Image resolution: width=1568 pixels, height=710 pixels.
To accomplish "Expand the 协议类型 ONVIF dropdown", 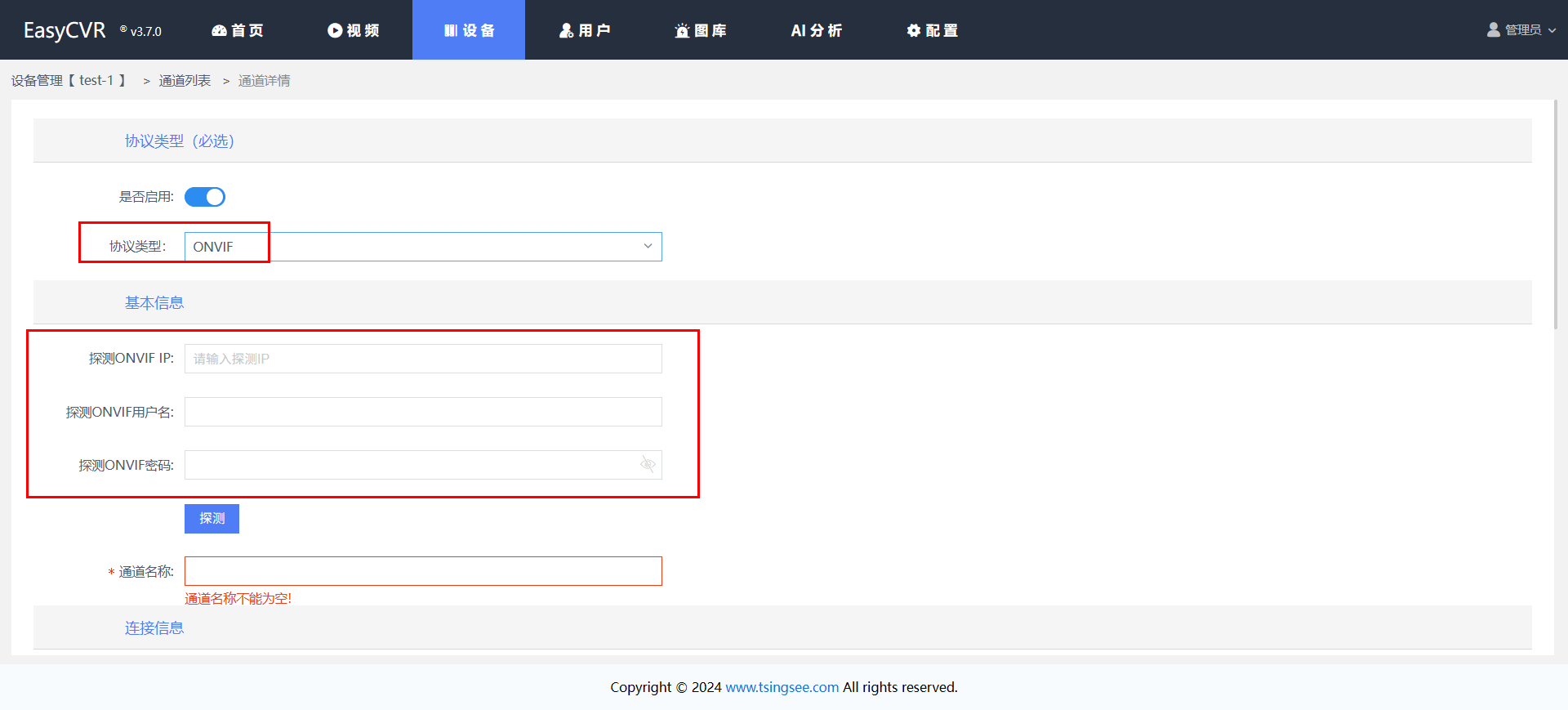I will pos(647,246).
